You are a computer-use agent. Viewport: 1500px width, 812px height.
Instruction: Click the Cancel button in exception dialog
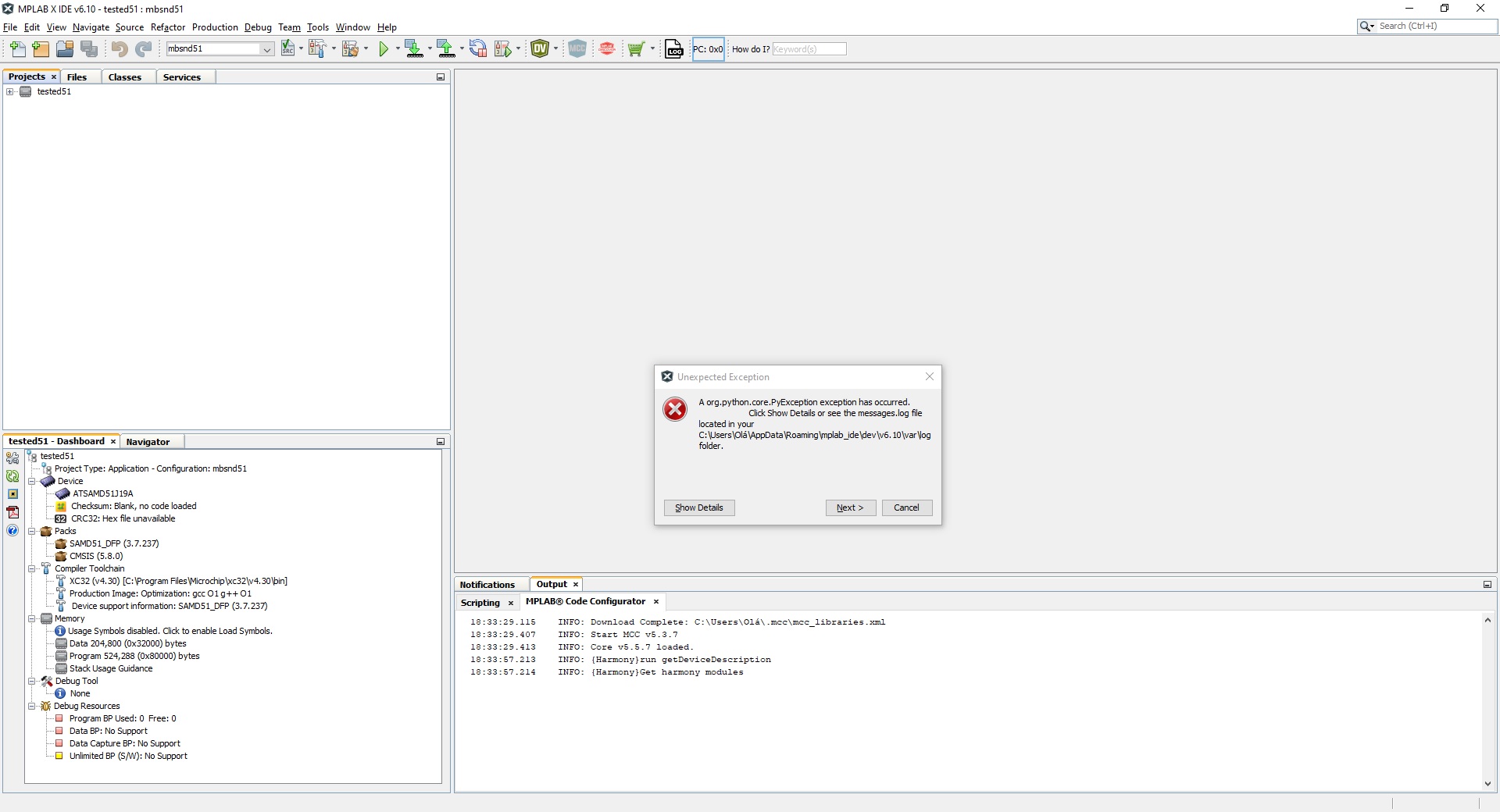[906, 507]
